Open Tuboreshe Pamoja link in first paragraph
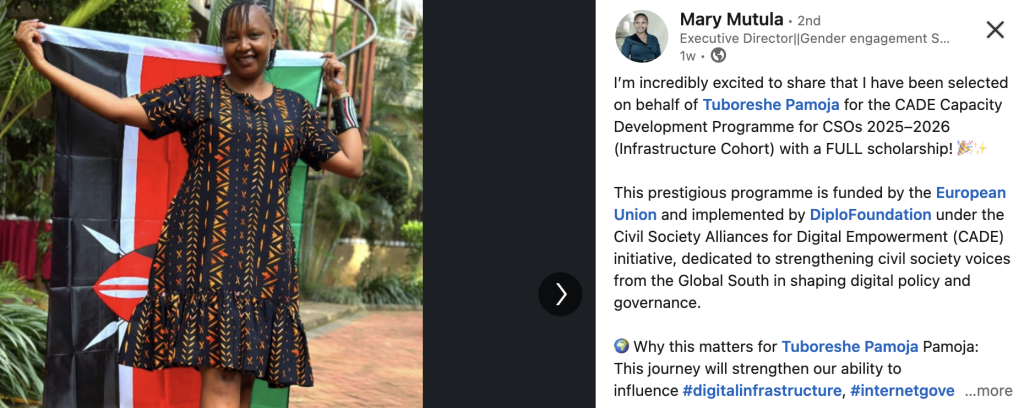 [x=768, y=104]
